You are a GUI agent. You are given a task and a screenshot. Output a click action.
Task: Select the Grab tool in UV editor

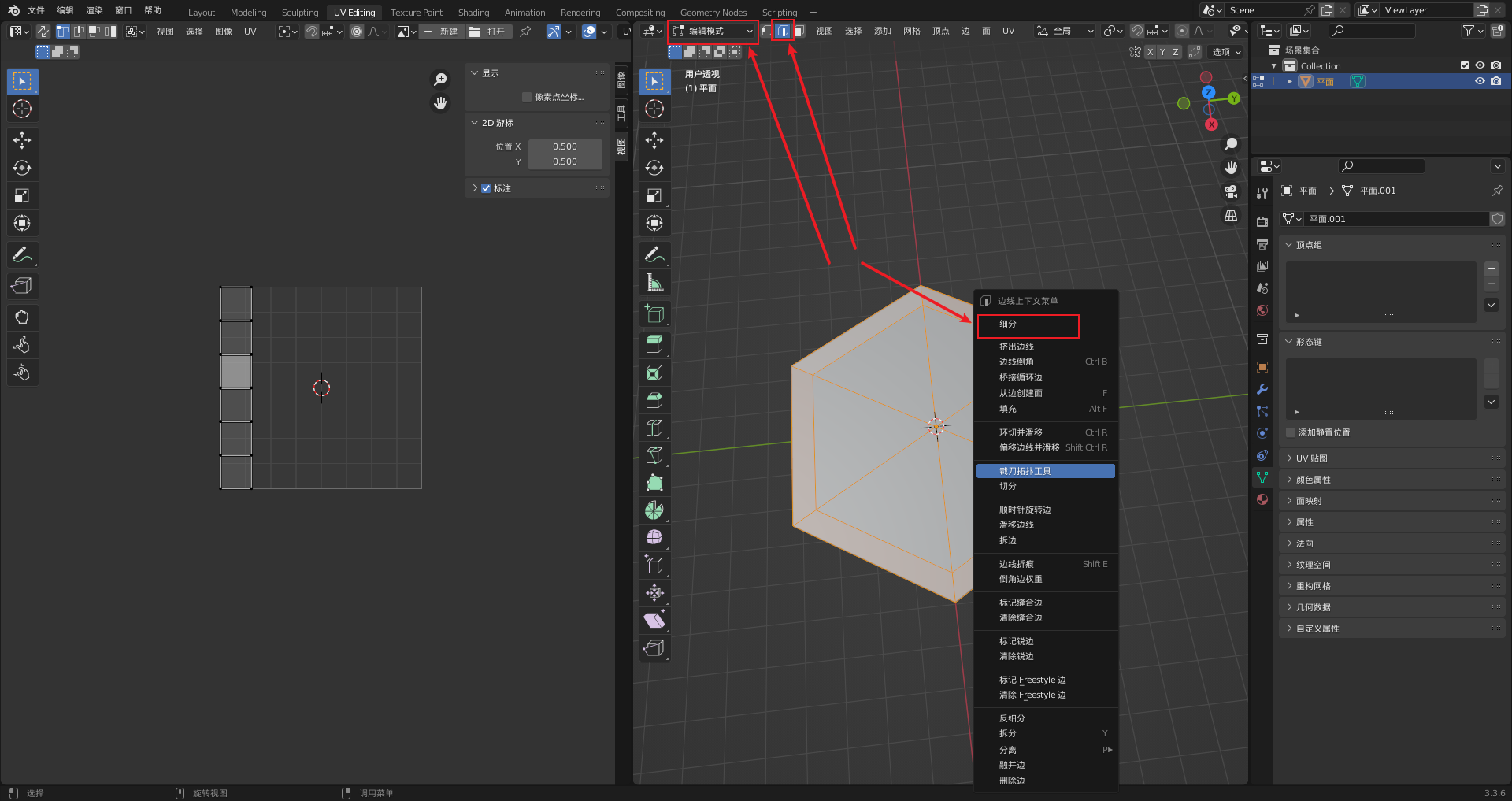[x=22, y=317]
